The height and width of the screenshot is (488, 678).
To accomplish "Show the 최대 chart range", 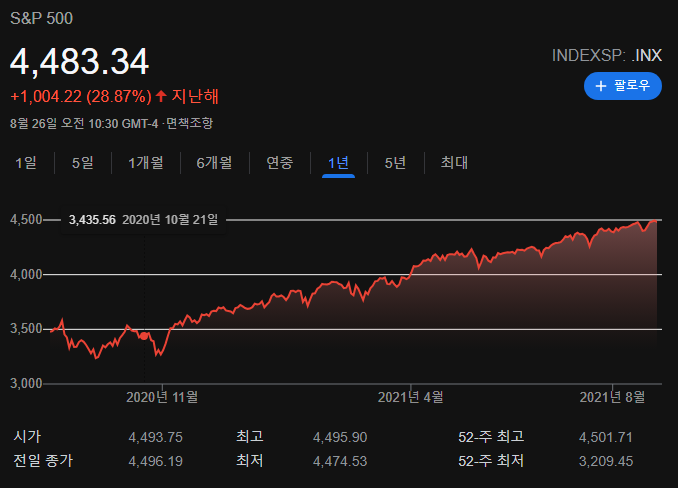I will coord(454,163).
